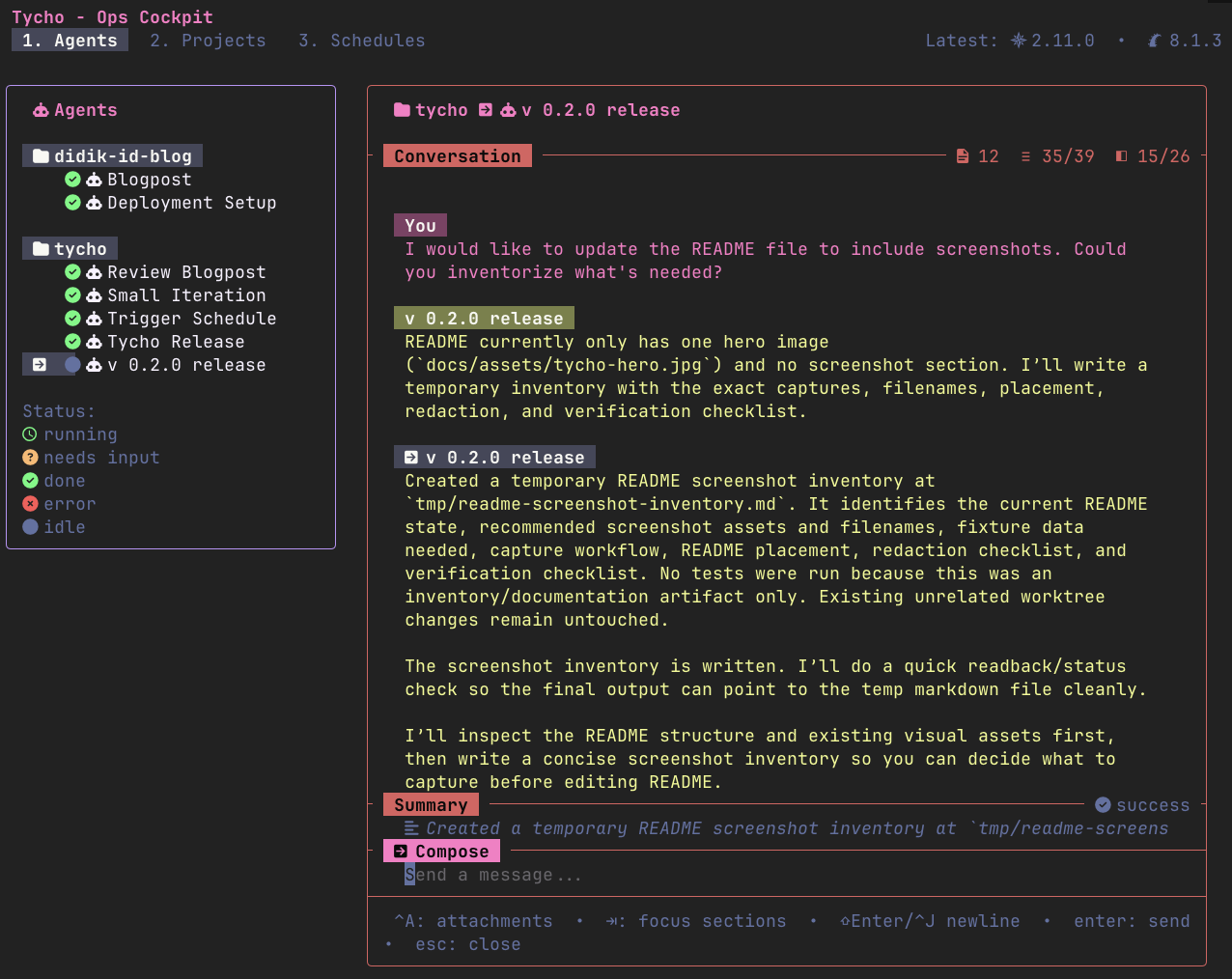Click the needs input question mark icon
This screenshot has height=979, width=1232.
(x=30, y=458)
